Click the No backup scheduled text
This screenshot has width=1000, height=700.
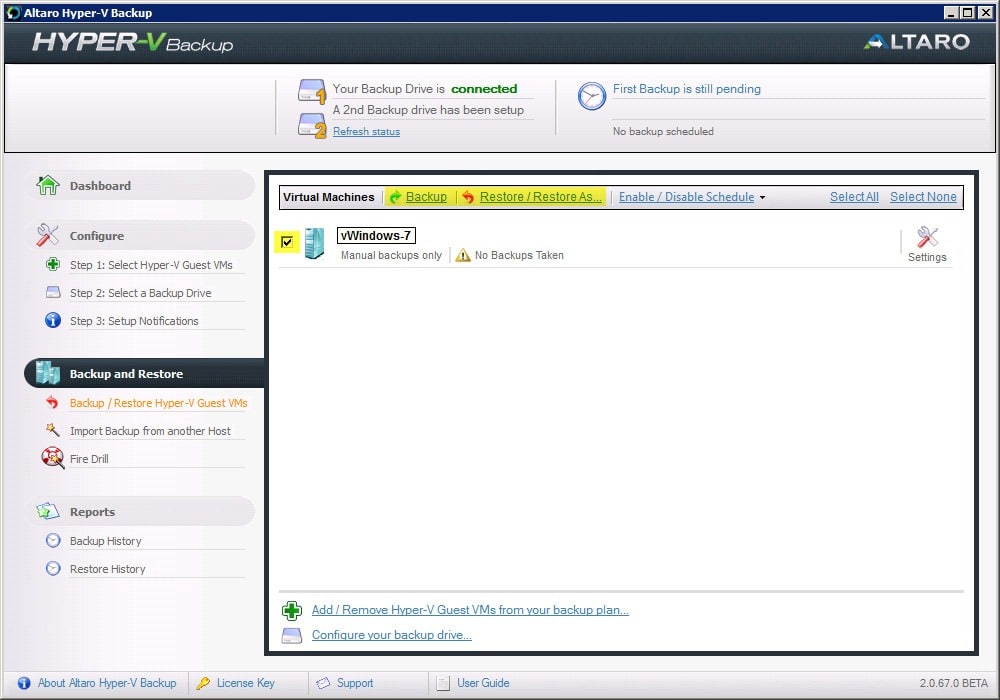click(x=663, y=131)
